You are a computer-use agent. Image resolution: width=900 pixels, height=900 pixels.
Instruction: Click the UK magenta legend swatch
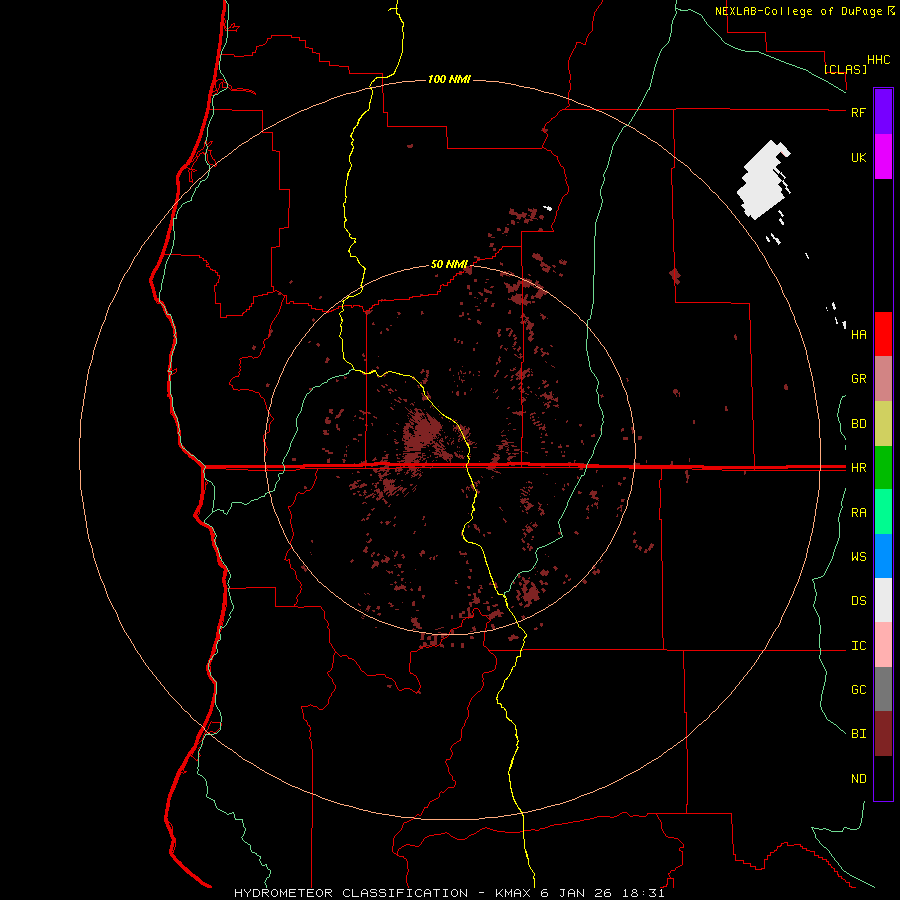(x=883, y=157)
